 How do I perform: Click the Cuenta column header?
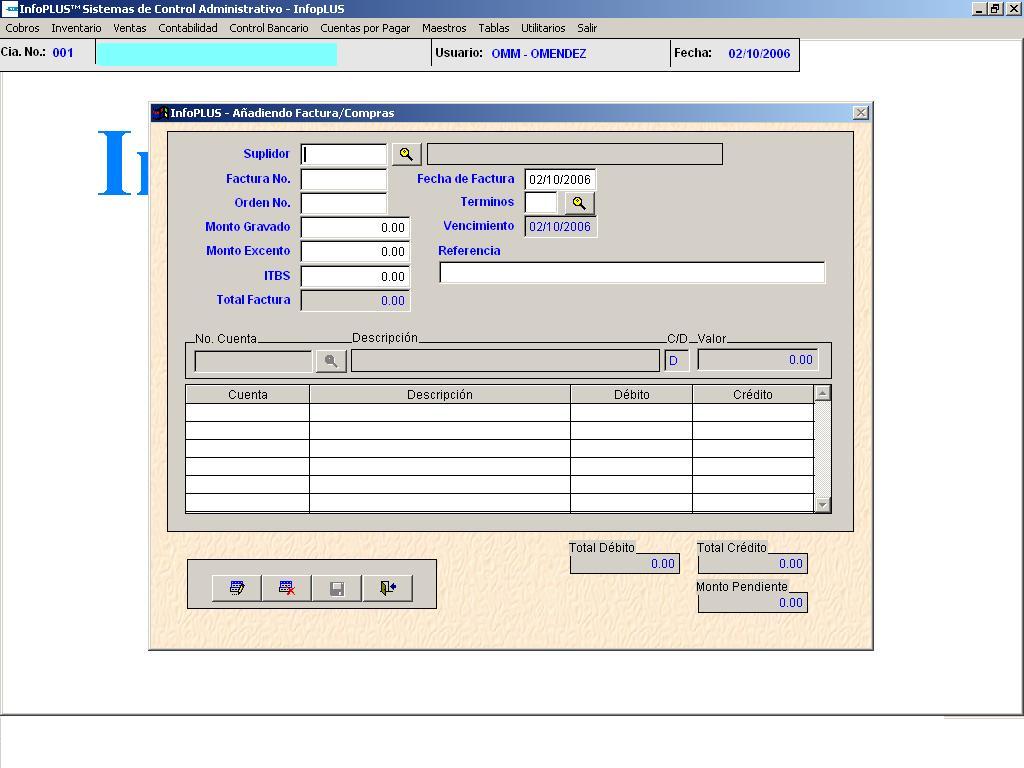pos(248,394)
